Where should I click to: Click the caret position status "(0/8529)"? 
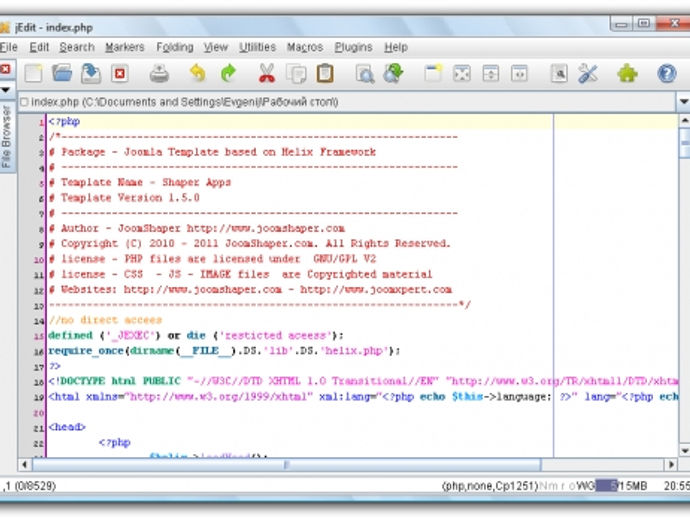[36, 486]
